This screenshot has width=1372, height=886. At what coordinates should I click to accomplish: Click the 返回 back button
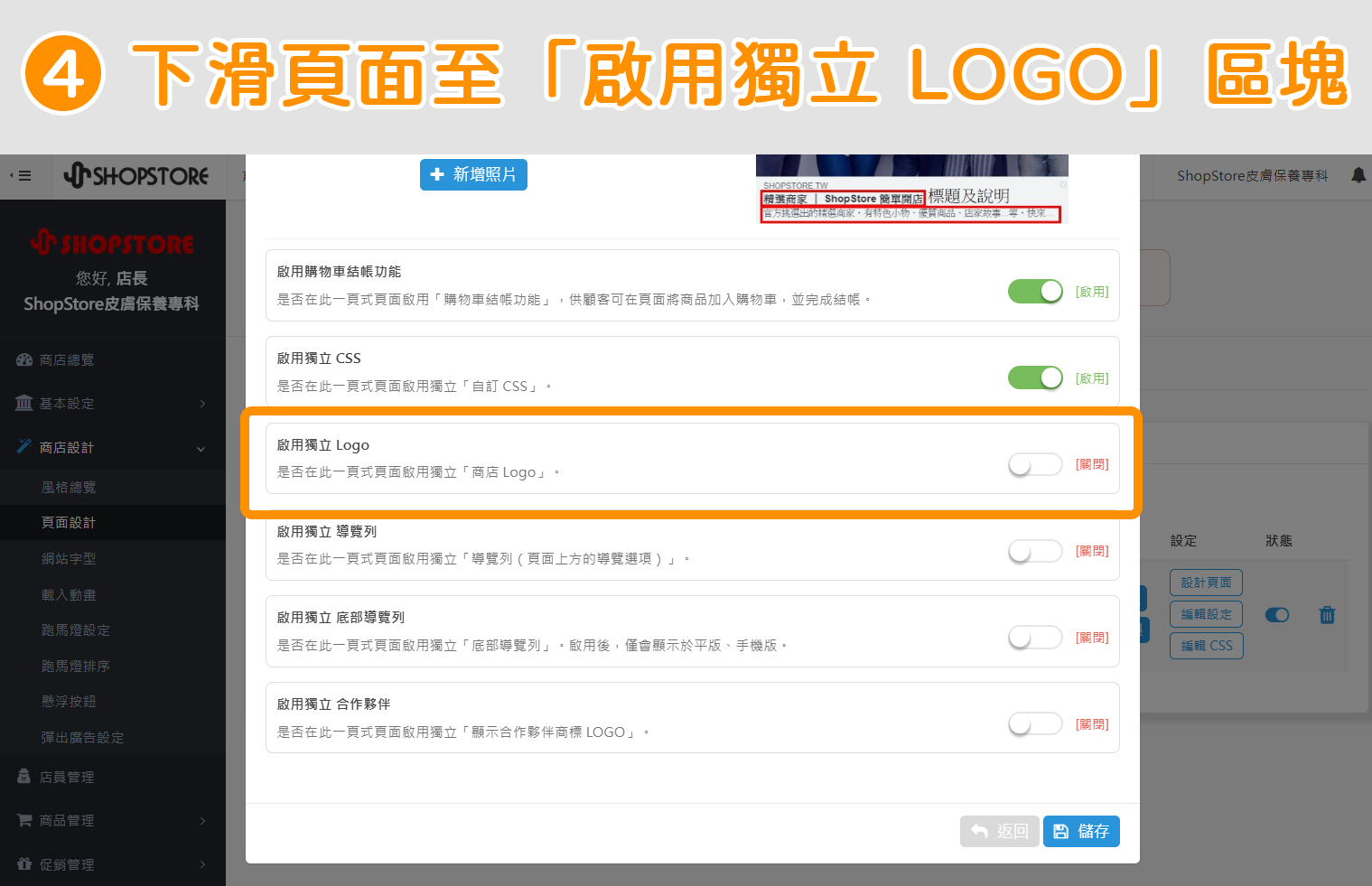point(1000,831)
